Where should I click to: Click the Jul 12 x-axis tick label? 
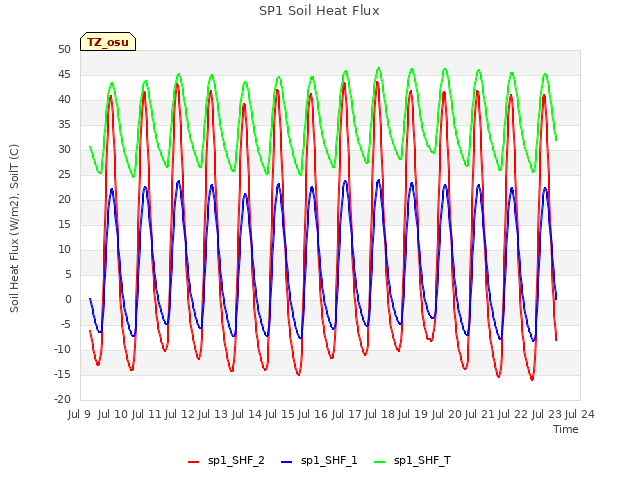click(x=179, y=414)
